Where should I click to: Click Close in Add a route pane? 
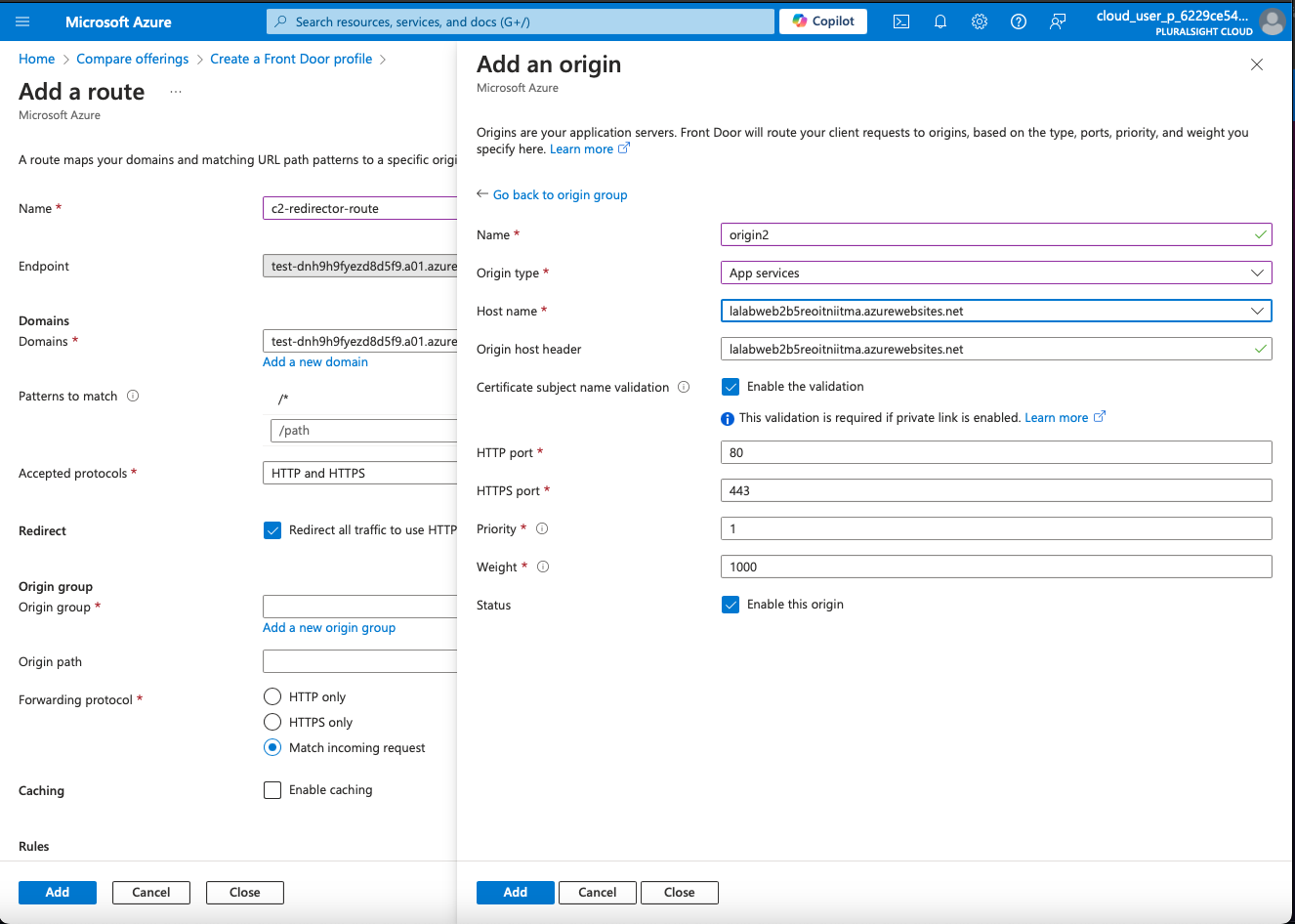point(245,893)
